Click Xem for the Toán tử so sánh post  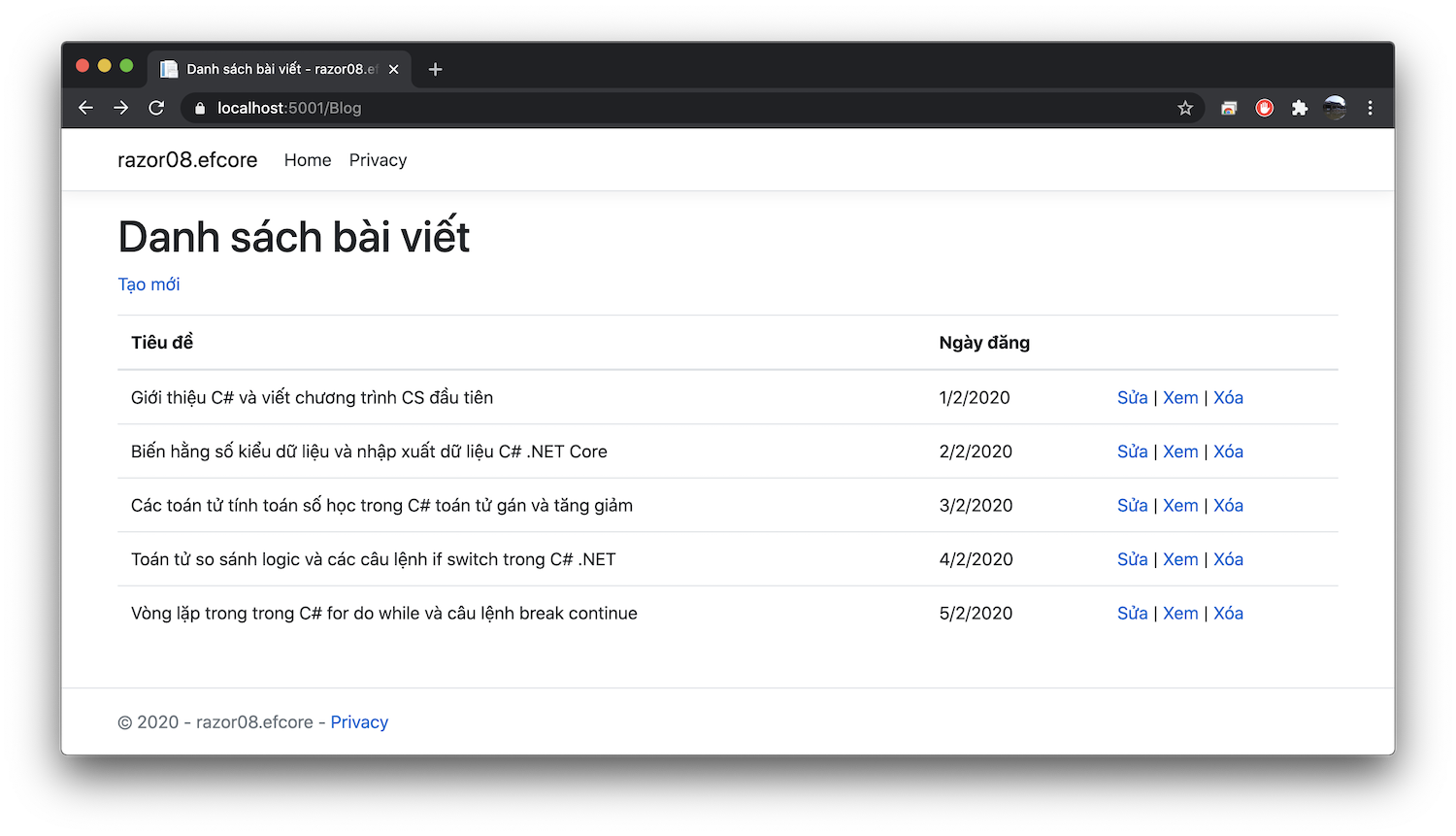pos(1180,559)
